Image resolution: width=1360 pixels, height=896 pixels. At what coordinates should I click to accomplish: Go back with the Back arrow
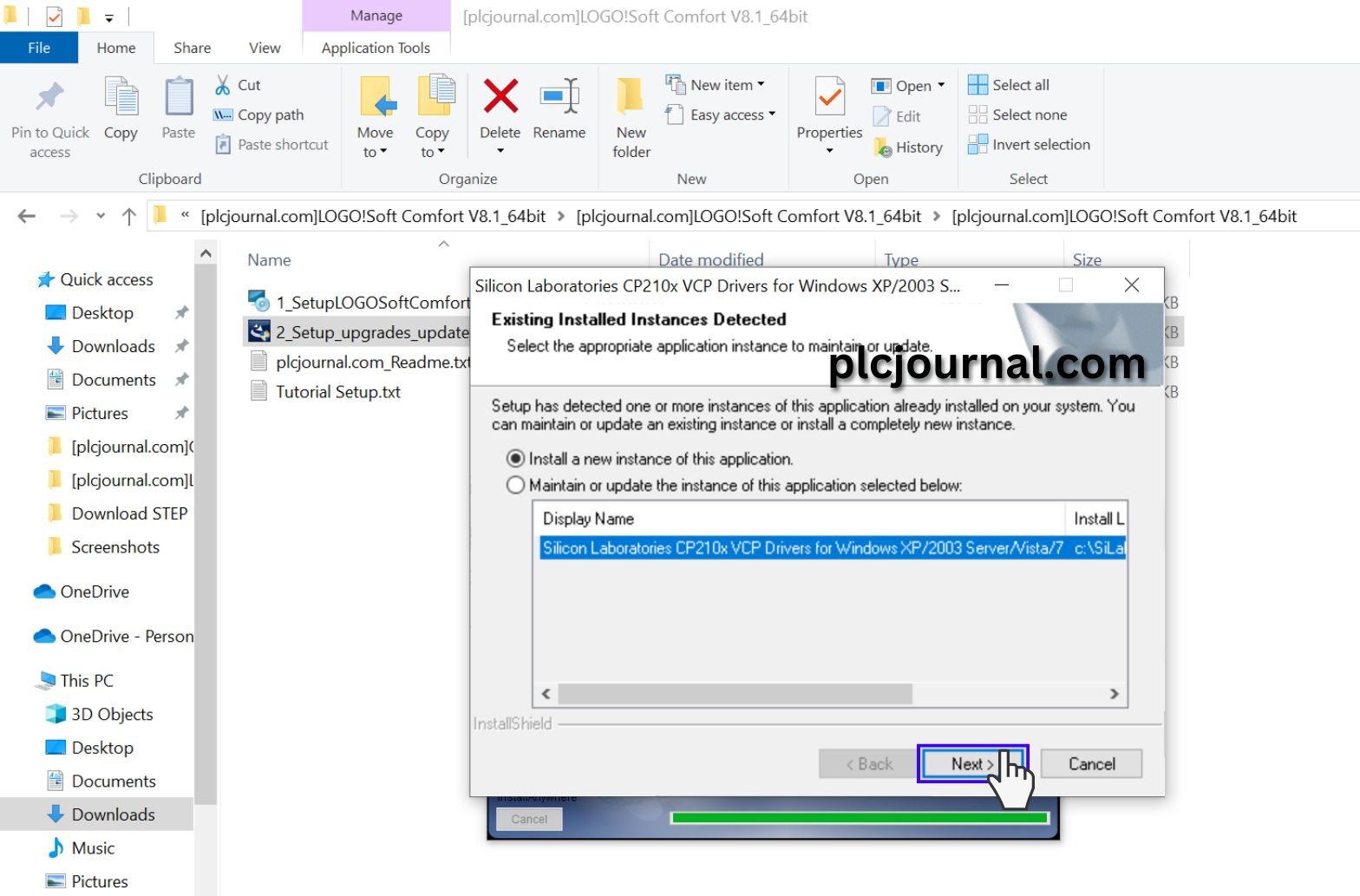27,216
